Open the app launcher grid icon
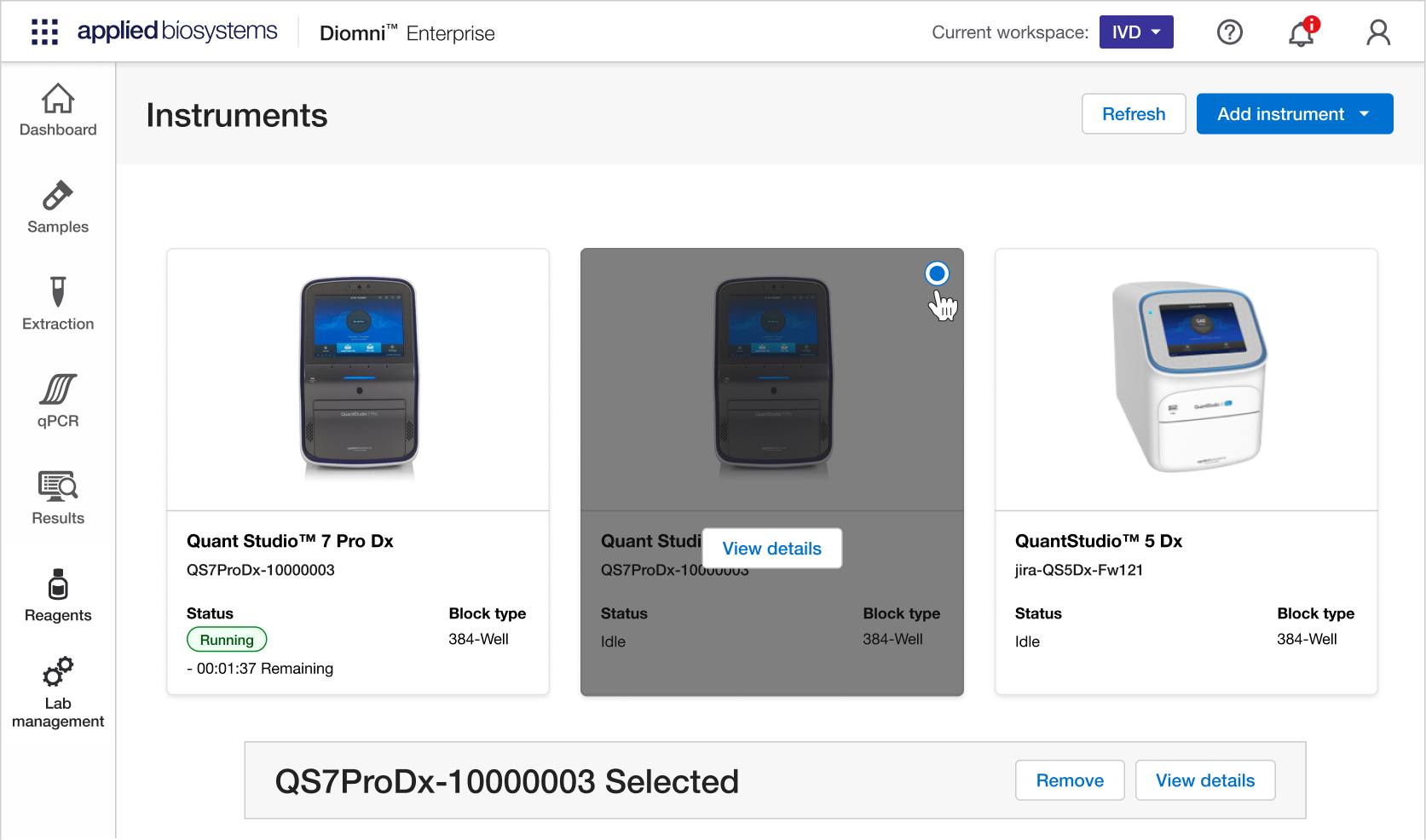The width and height of the screenshot is (1426, 840). click(x=44, y=32)
